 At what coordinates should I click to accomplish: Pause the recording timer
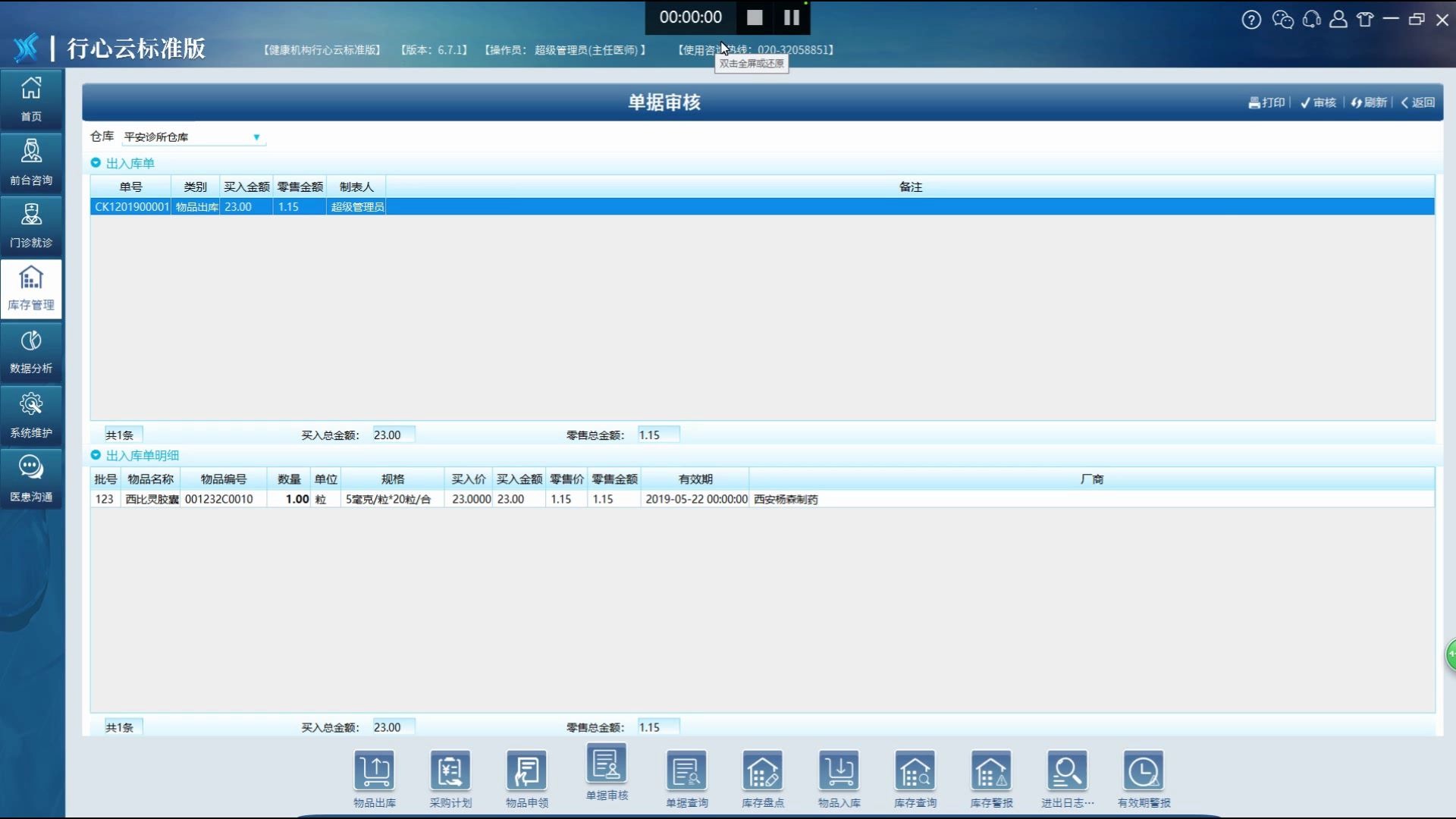pos(792,17)
